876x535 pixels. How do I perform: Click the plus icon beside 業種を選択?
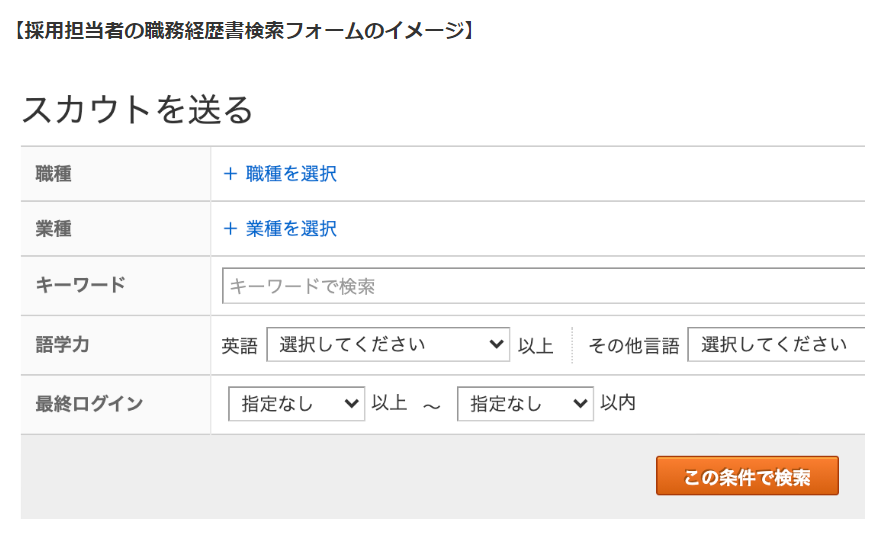pyautogui.click(x=230, y=229)
